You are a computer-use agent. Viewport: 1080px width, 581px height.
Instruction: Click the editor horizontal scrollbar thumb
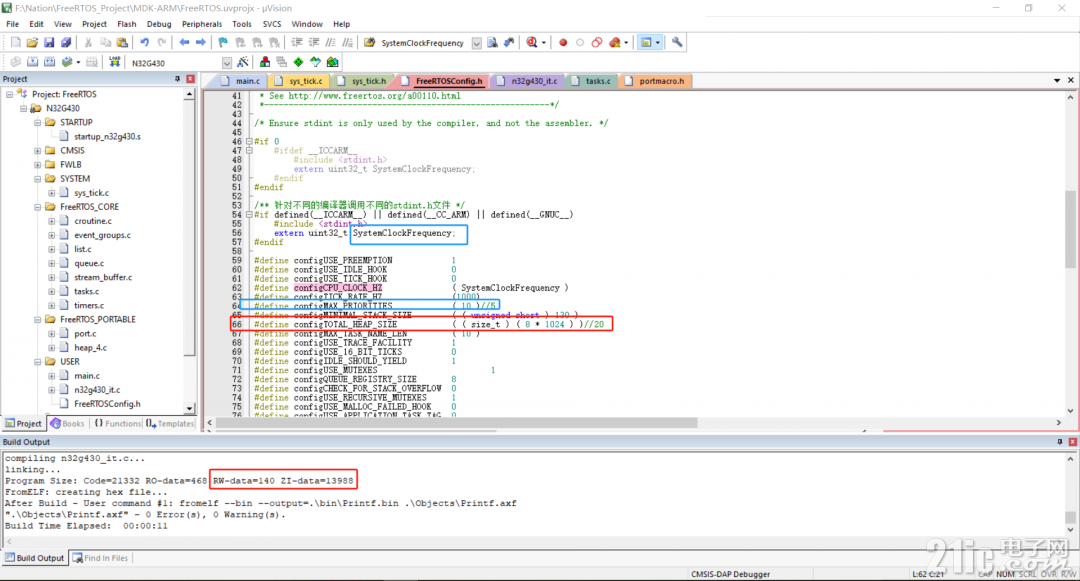(456, 423)
